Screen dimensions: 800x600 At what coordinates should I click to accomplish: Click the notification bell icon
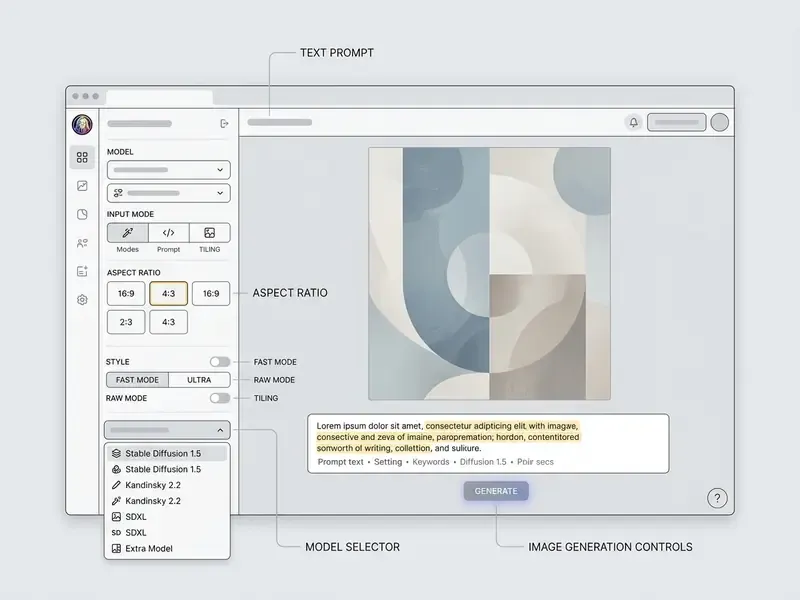633,122
